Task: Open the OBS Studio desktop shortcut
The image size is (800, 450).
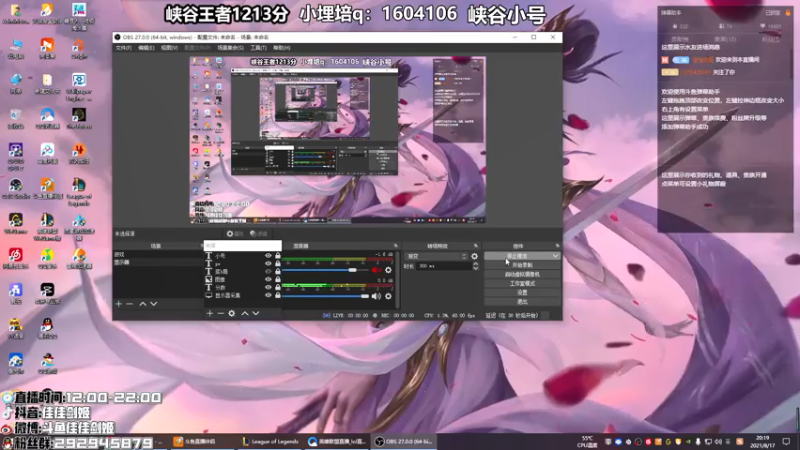Action: coord(15,189)
